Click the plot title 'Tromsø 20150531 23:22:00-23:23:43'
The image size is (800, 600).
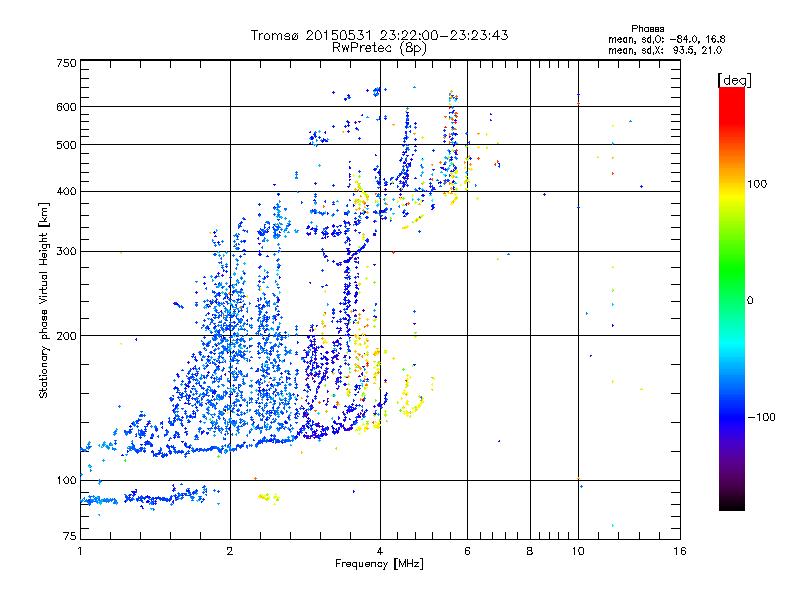click(379, 35)
